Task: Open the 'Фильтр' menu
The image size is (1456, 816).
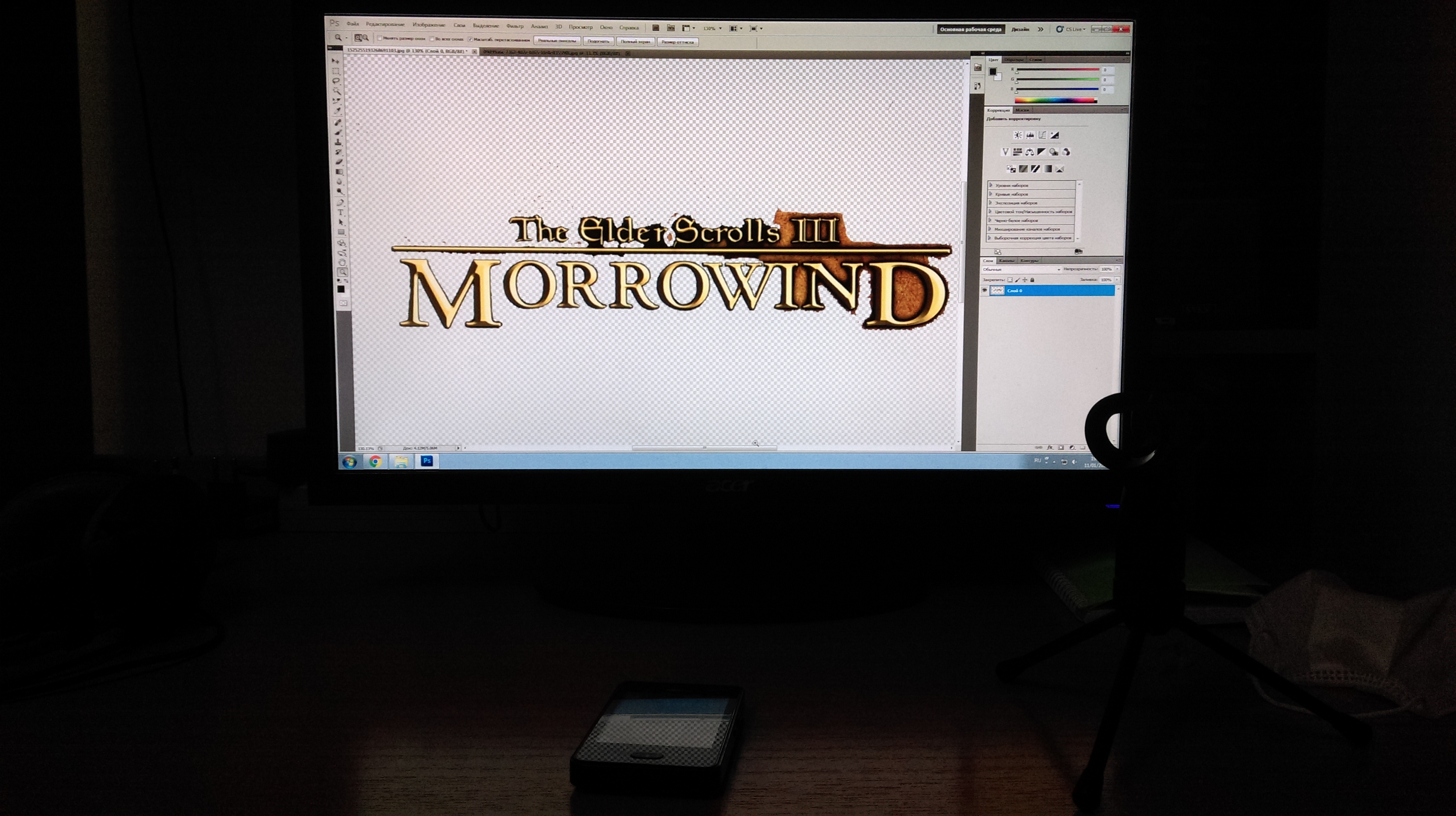Action: (514, 26)
